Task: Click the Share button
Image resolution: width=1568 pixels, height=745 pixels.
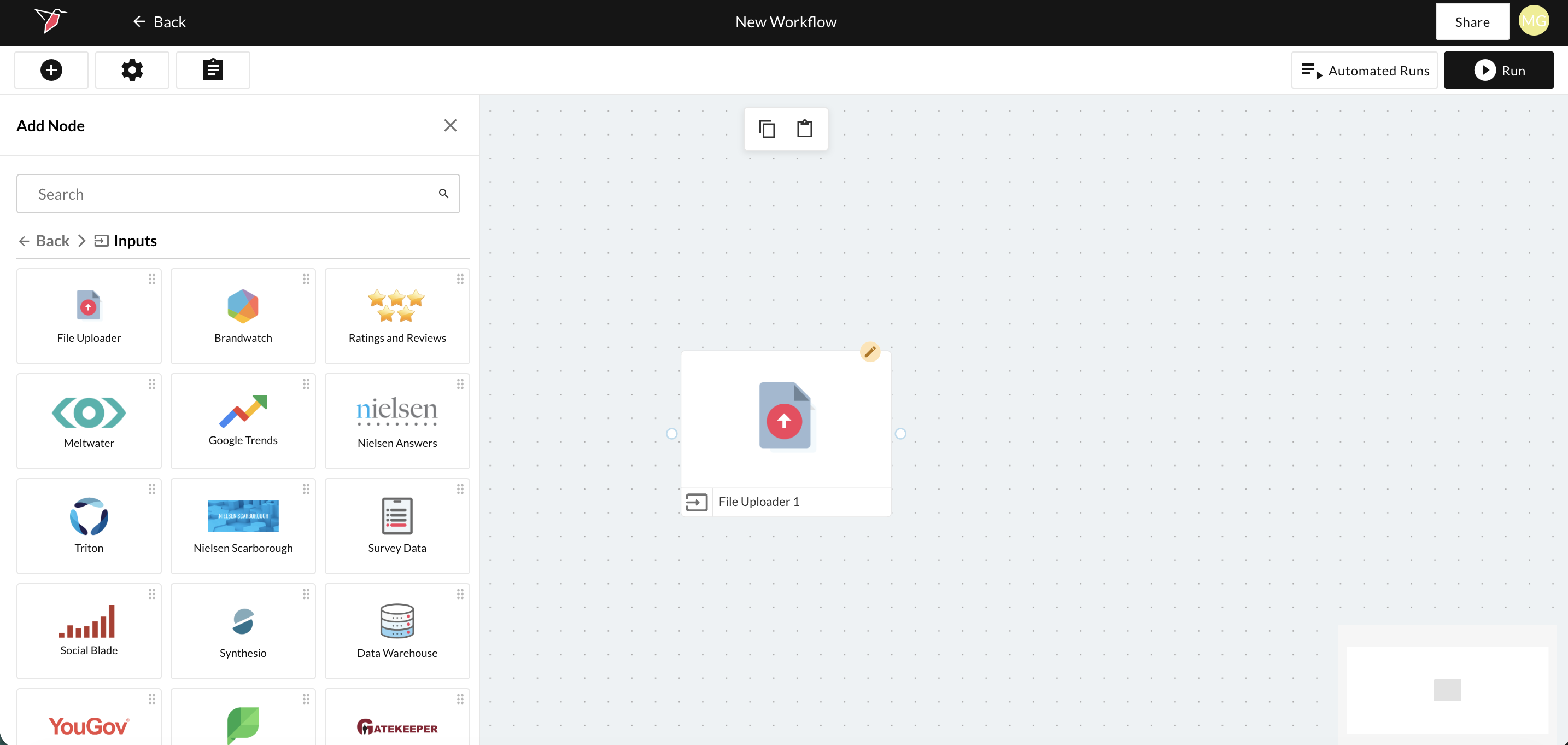Action: tap(1472, 22)
